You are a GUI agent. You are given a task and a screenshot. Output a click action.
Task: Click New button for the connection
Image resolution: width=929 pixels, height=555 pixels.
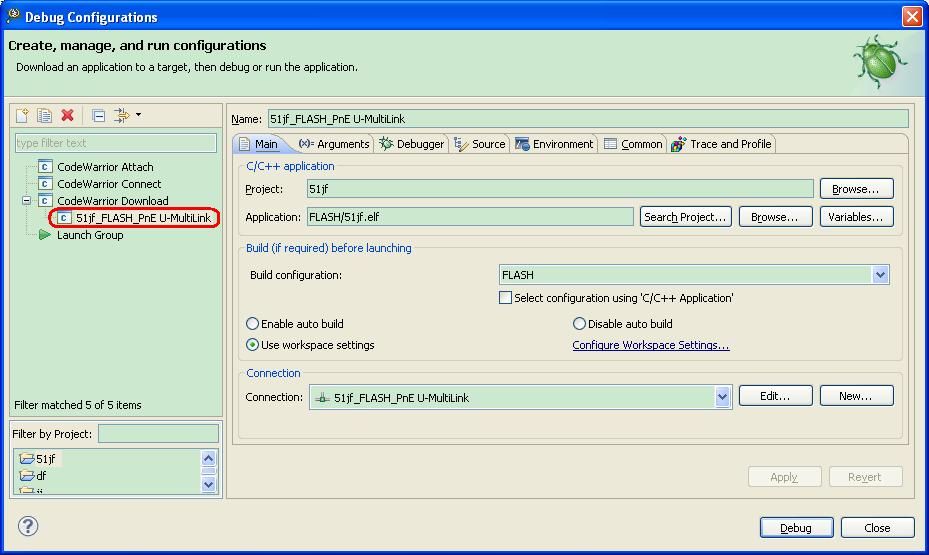point(856,396)
